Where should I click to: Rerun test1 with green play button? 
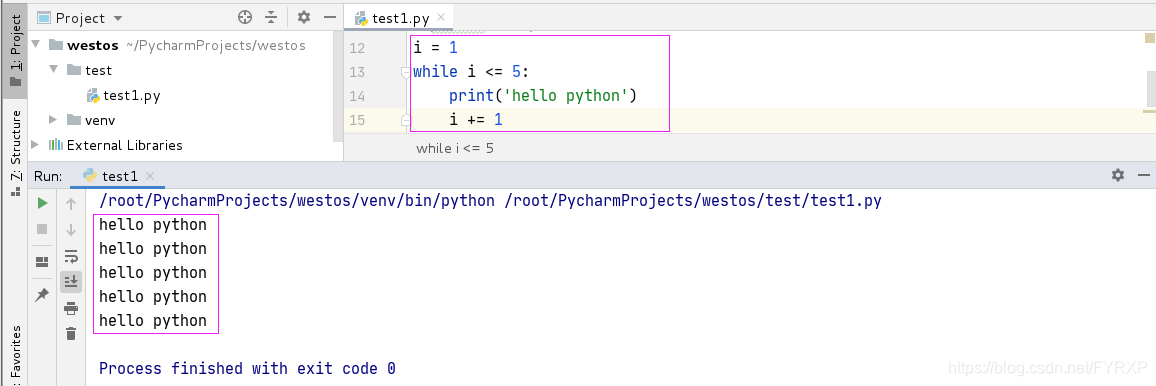tap(42, 203)
